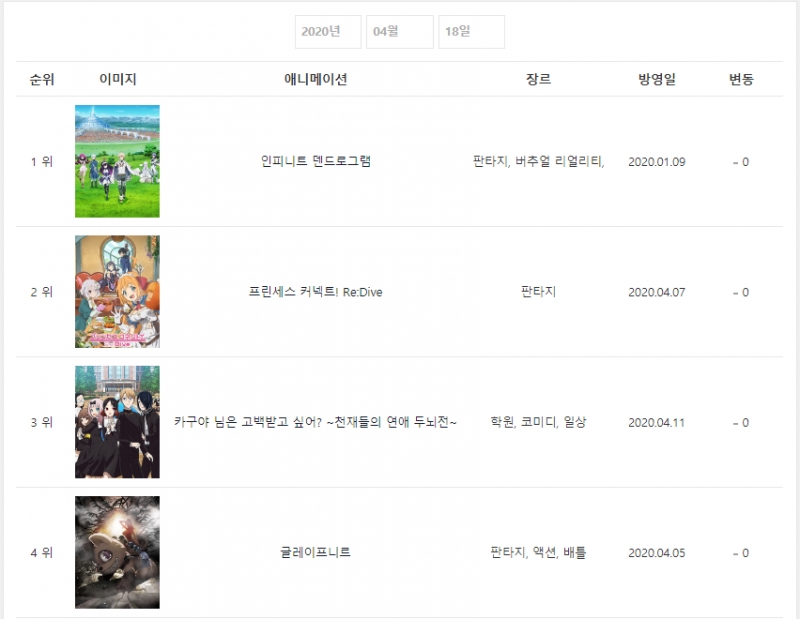Click the 카구야 님 poster thumbnail
This screenshot has width=800, height=619.
pyautogui.click(x=117, y=422)
